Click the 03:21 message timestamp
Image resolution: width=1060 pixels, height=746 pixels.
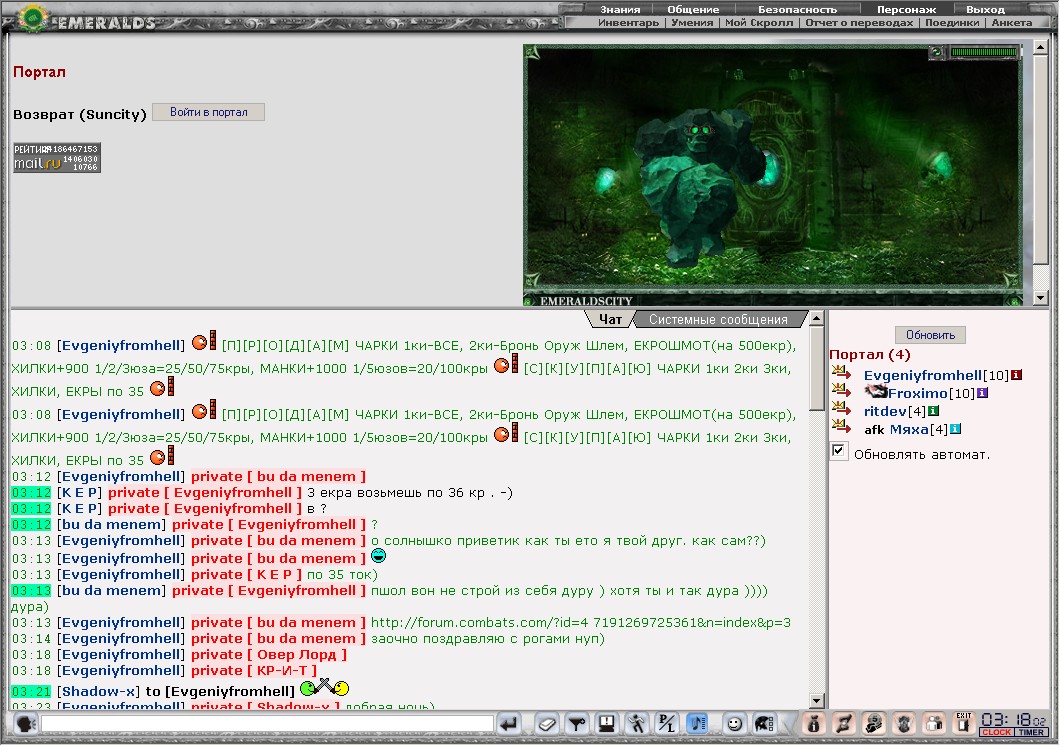coord(31,691)
